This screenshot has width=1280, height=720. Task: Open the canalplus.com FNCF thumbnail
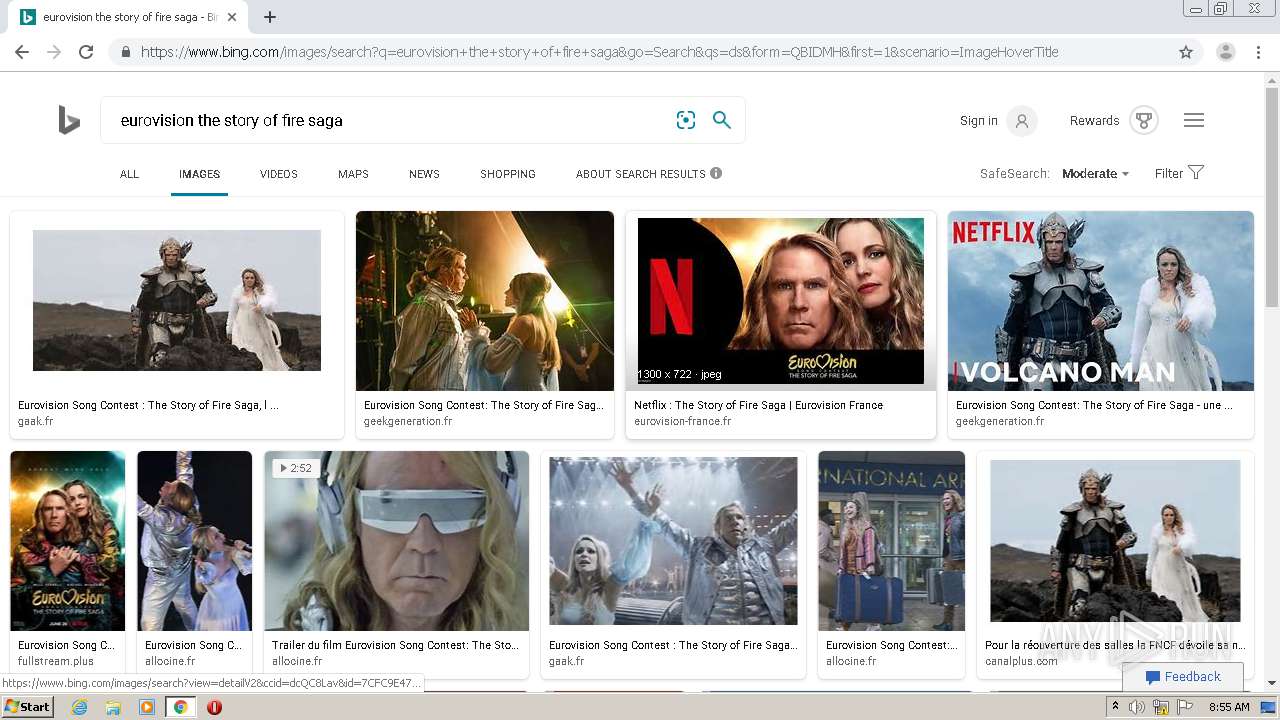pyautogui.click(x=1115, y=541)
